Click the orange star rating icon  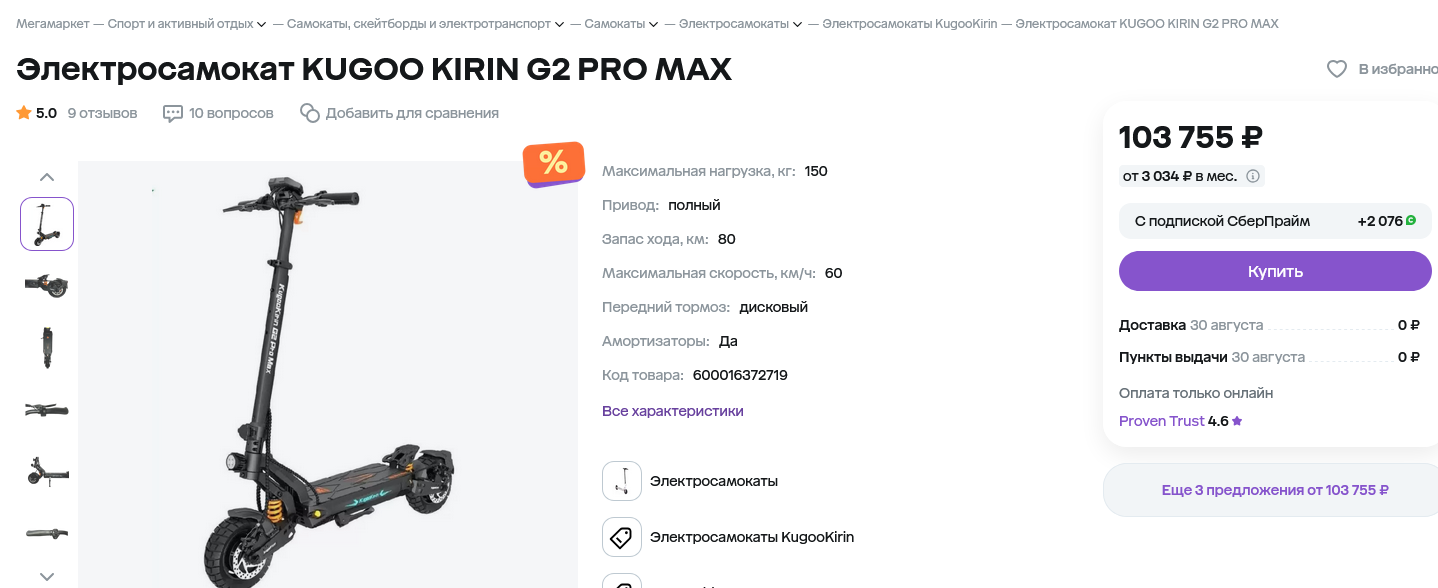(24, 113)
